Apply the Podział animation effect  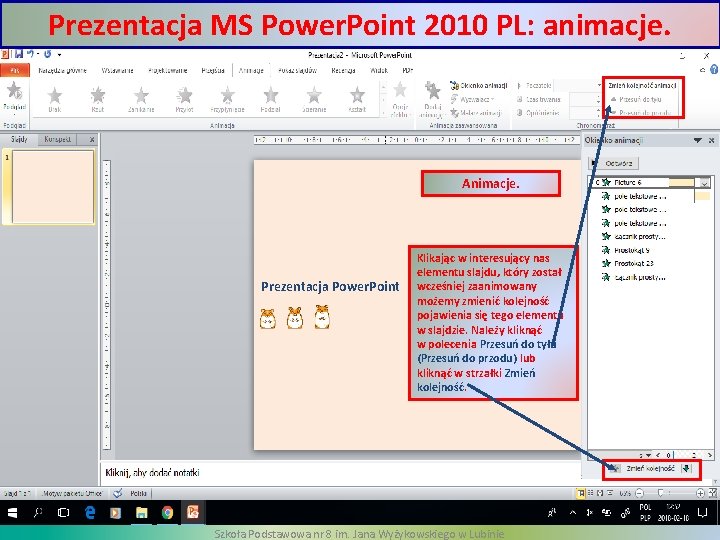click(270, 99)
